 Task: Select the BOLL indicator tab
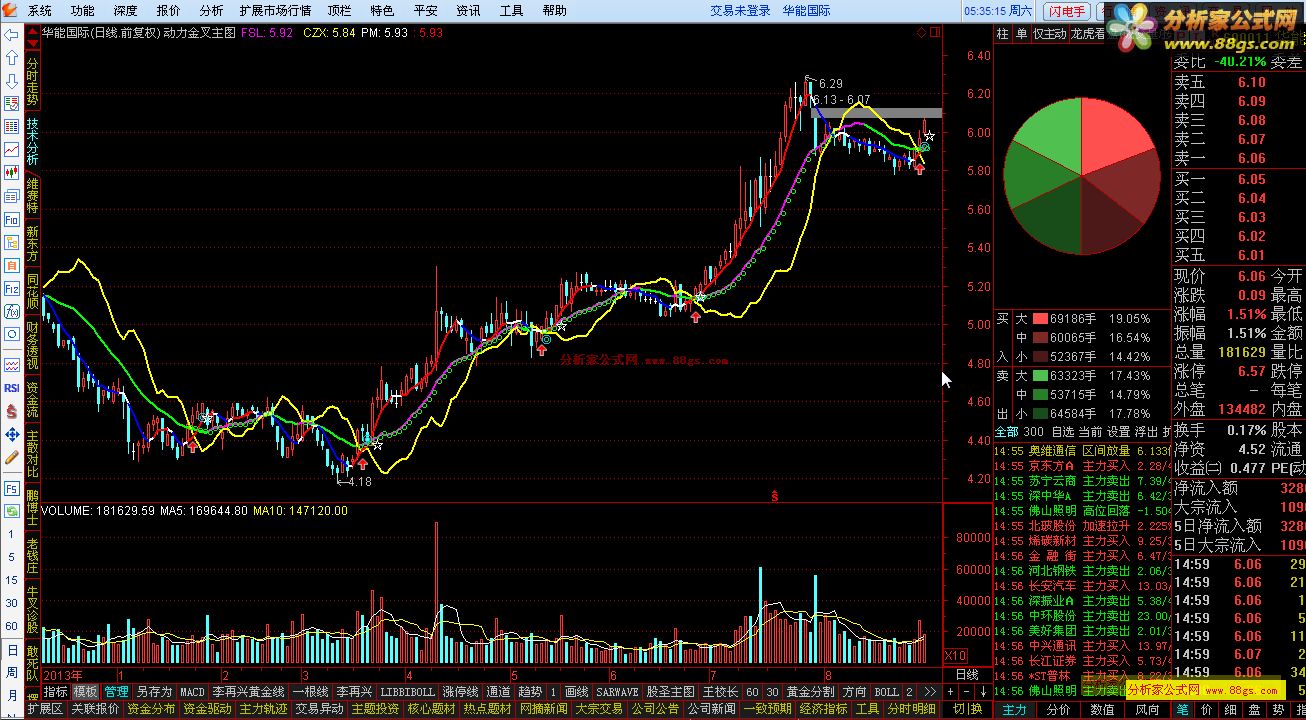tap(886, 692)
